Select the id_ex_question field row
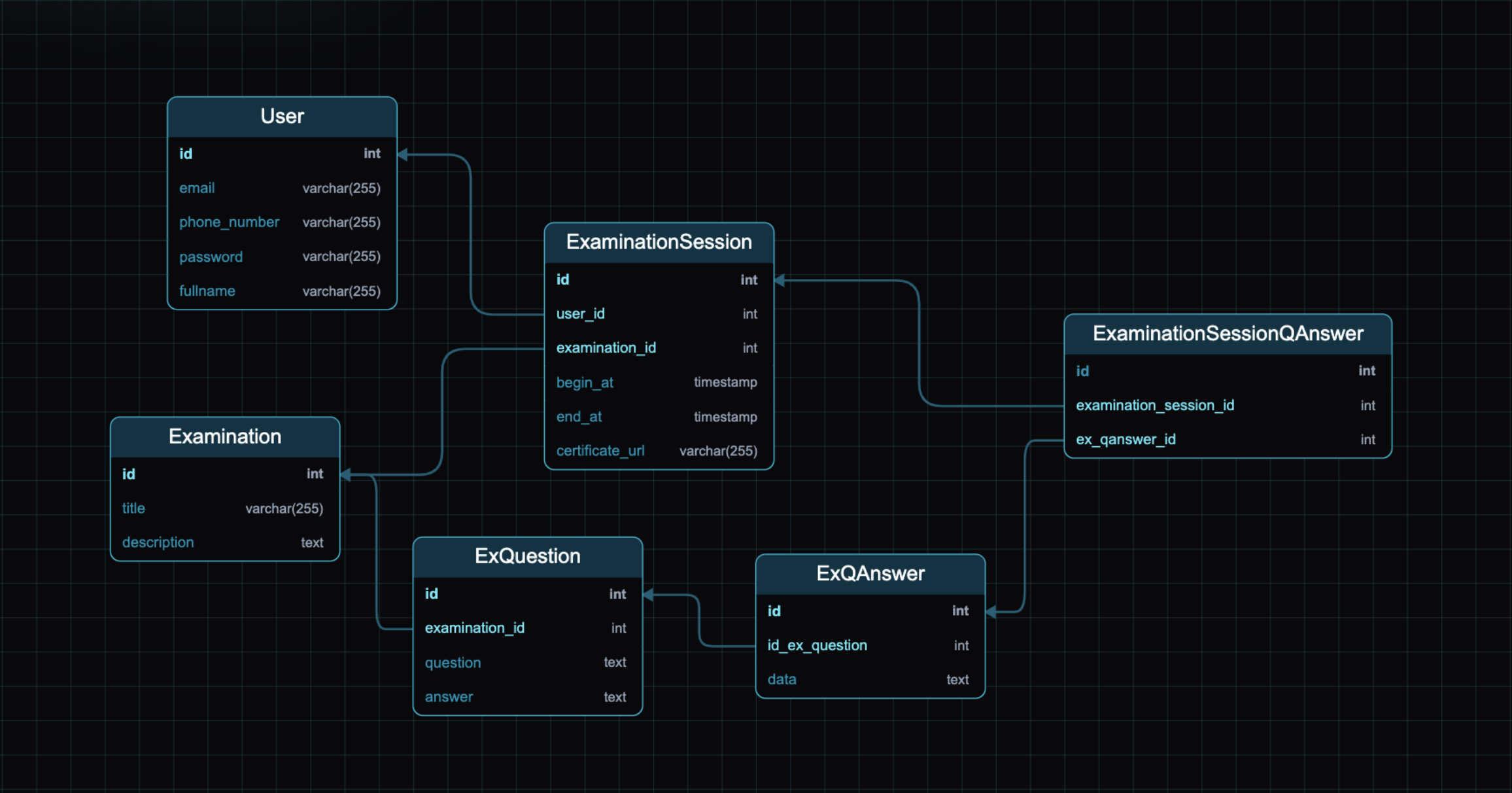Screen dimensions: 1512x793 [x=817, y=646]
